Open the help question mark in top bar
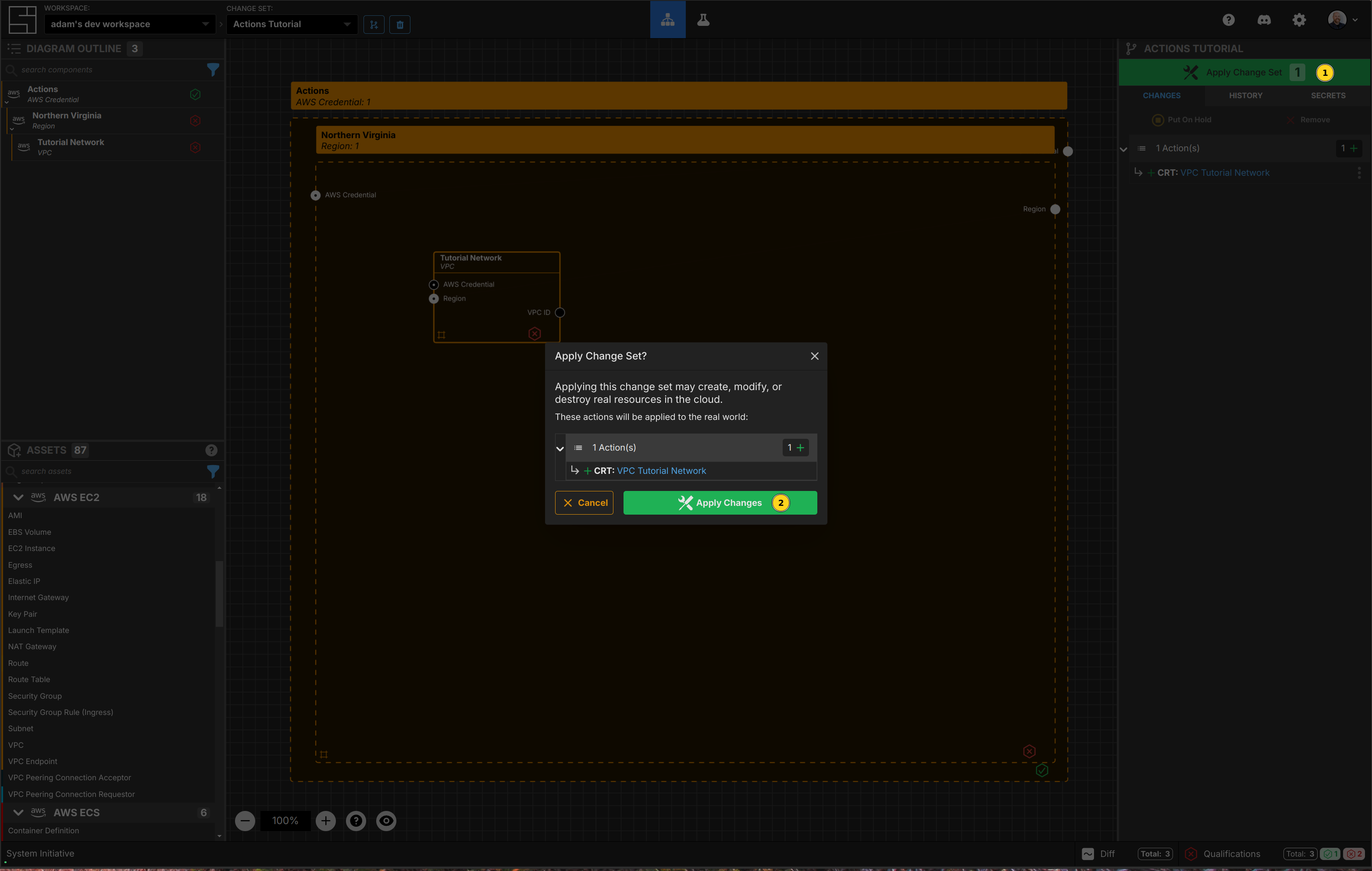 (x=1229, y=20)
